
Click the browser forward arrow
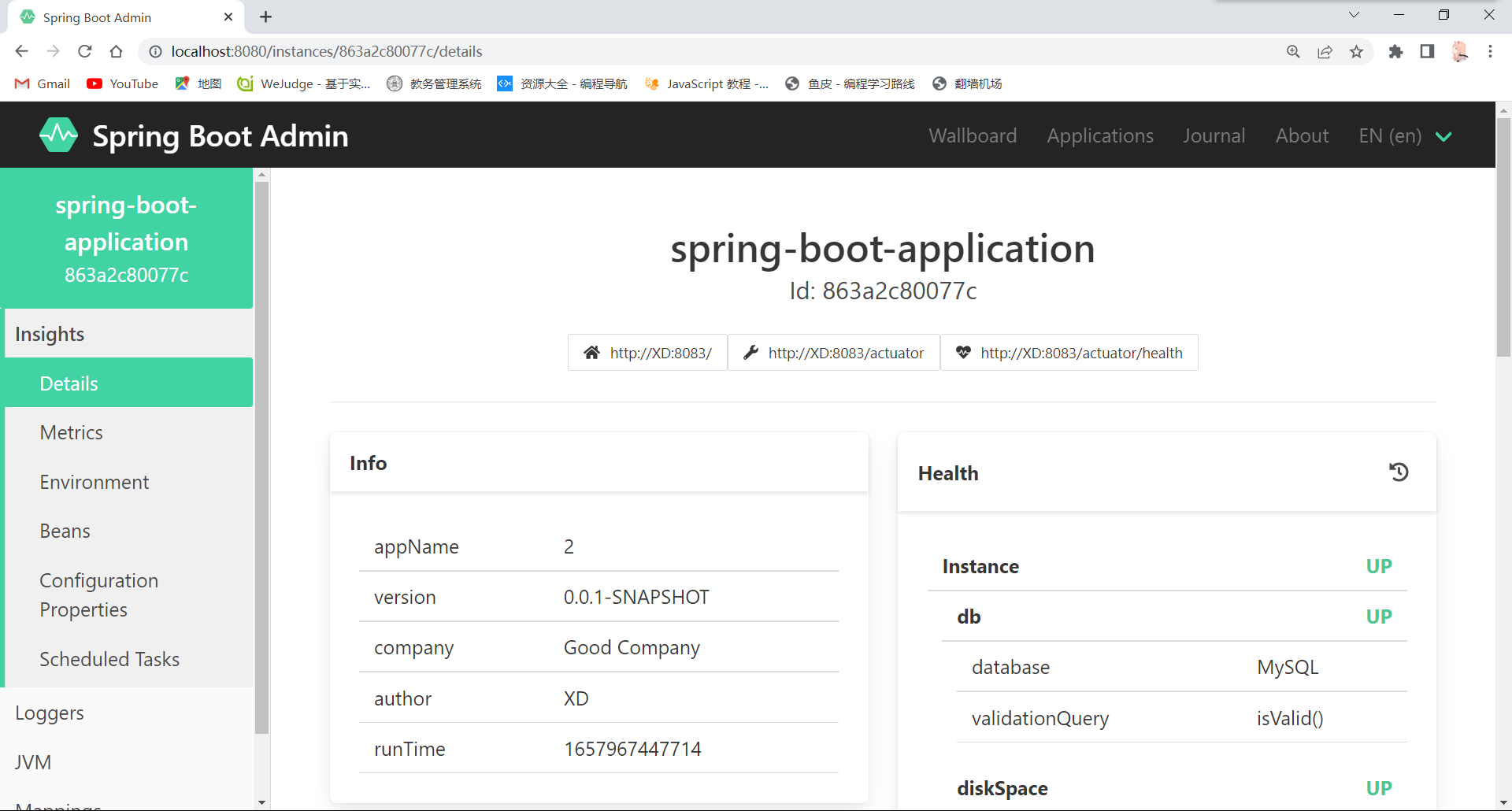coord(53,51)
